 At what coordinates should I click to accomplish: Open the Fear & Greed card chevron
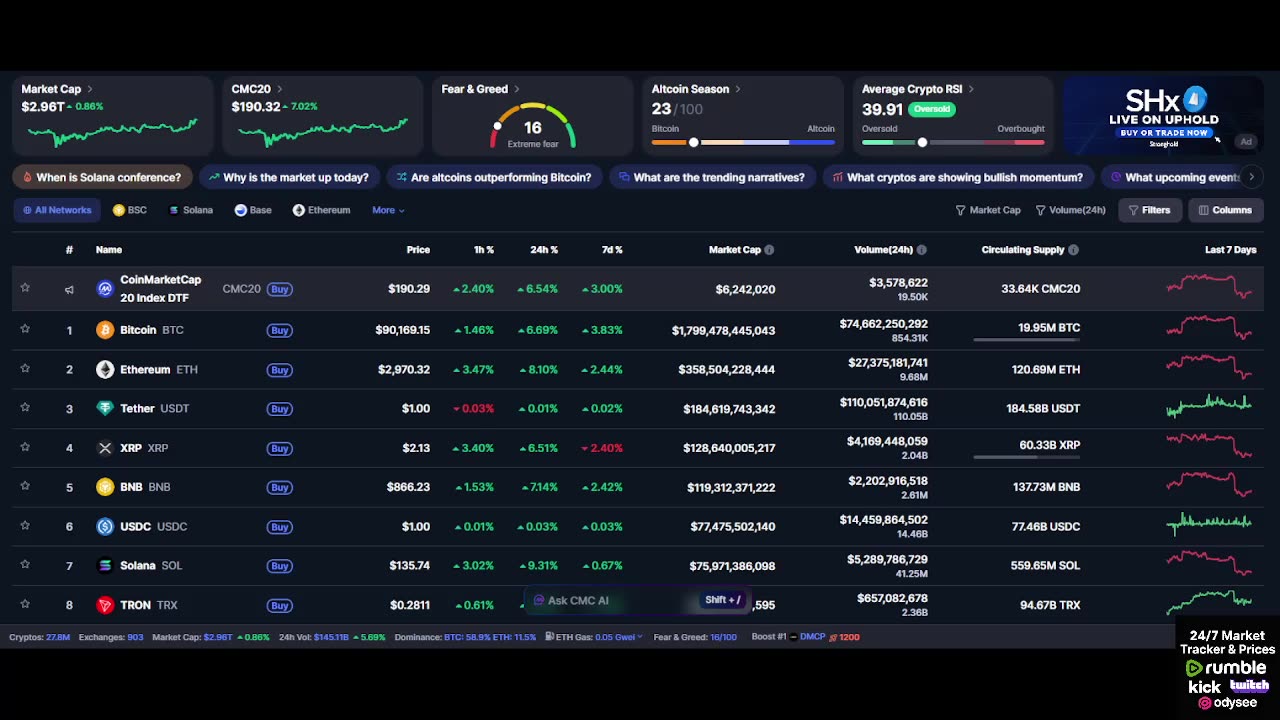tap(516, 89)
